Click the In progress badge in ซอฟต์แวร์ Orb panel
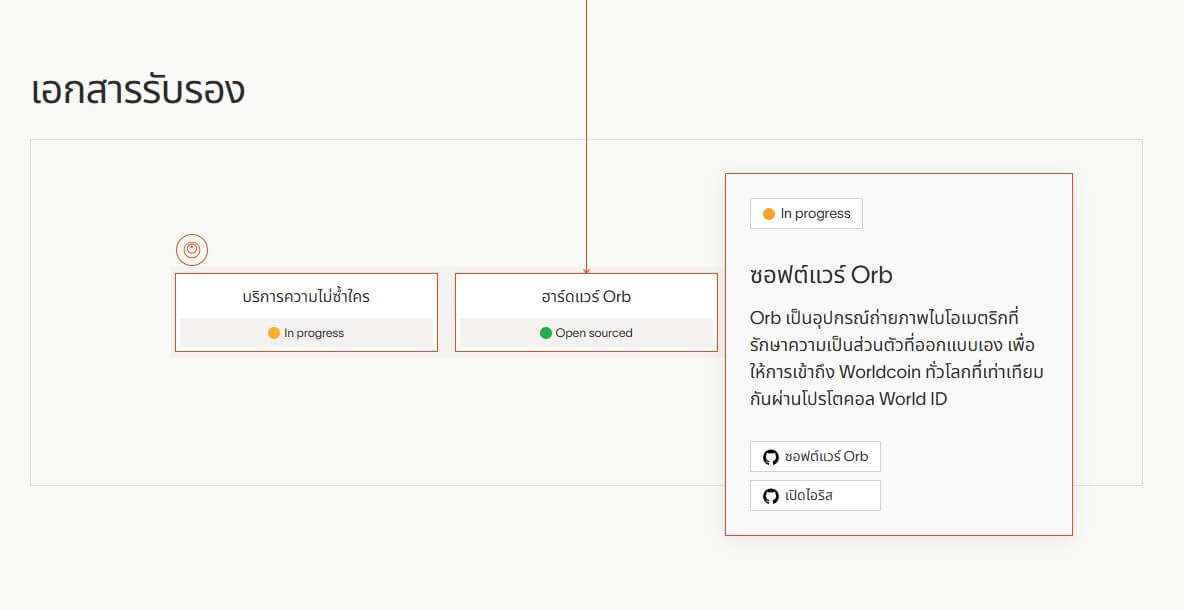 (x=806, y=214)
